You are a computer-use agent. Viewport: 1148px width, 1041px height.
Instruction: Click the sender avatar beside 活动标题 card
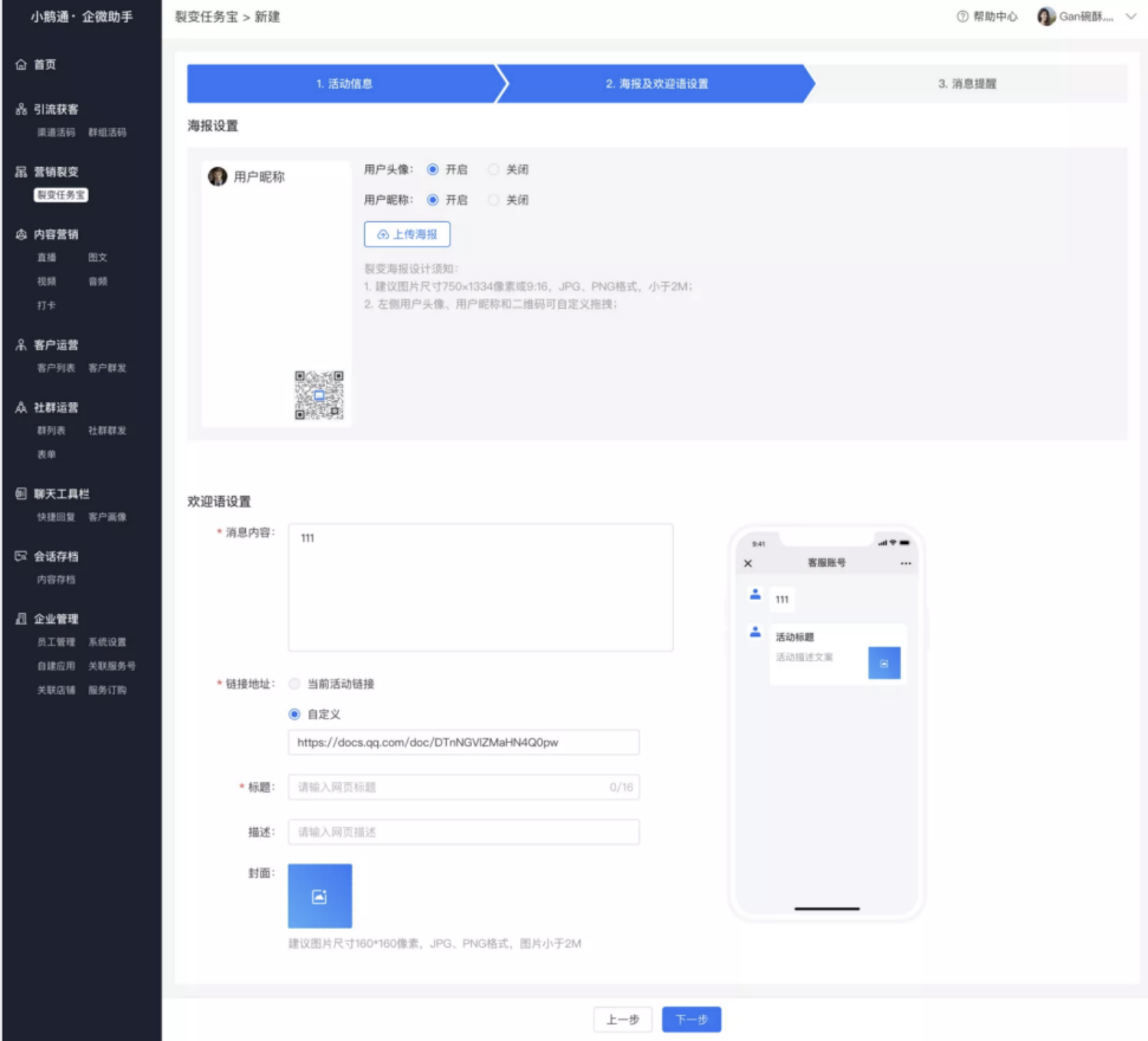click(x=755, y=632)
